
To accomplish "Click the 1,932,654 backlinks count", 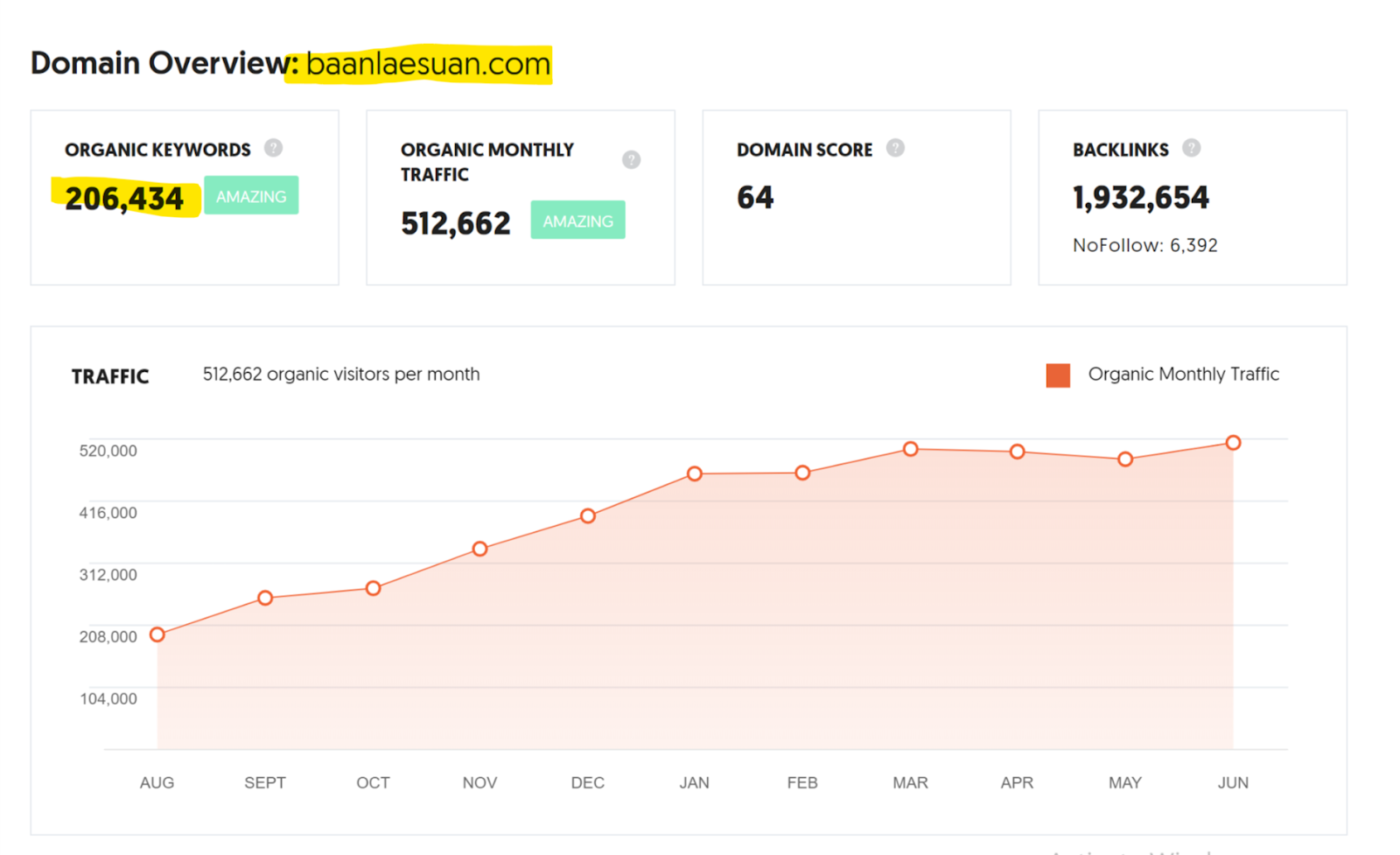I will [1141, 198].
